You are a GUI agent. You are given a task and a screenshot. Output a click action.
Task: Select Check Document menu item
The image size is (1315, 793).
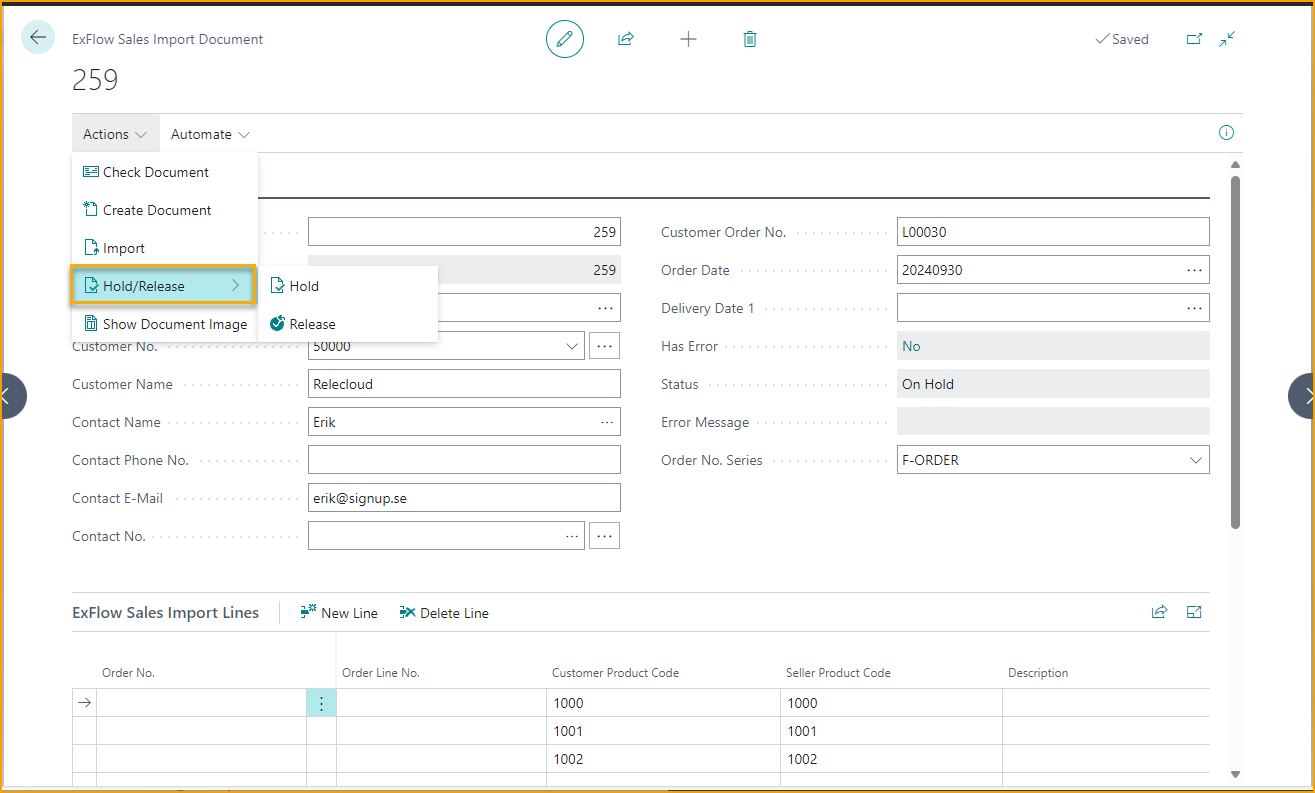coord(165,172)
